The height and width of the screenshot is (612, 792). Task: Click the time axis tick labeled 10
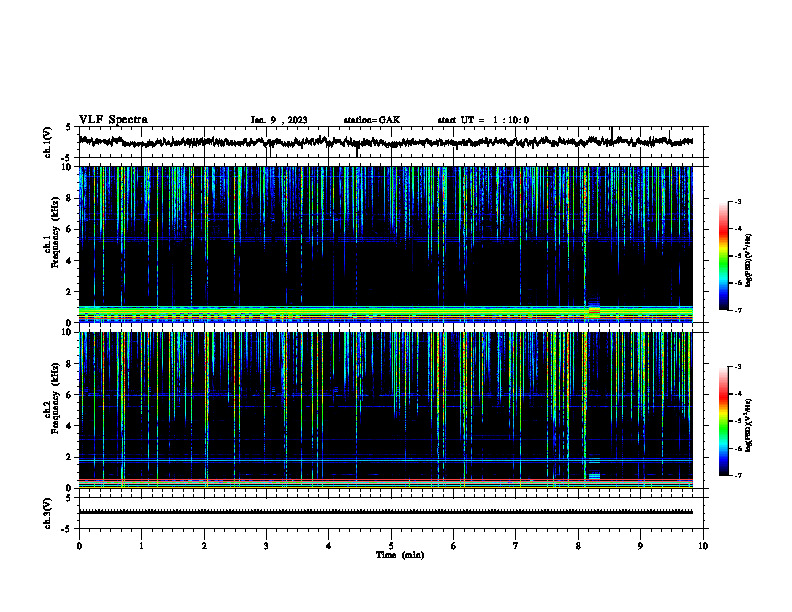[x=703, y=546]
